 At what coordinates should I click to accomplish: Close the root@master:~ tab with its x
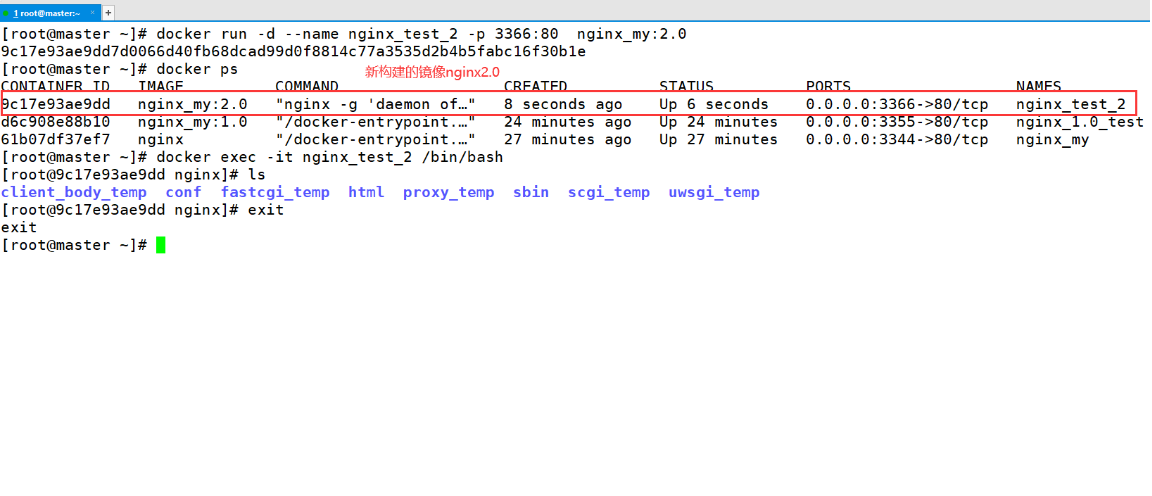(92, 12)
